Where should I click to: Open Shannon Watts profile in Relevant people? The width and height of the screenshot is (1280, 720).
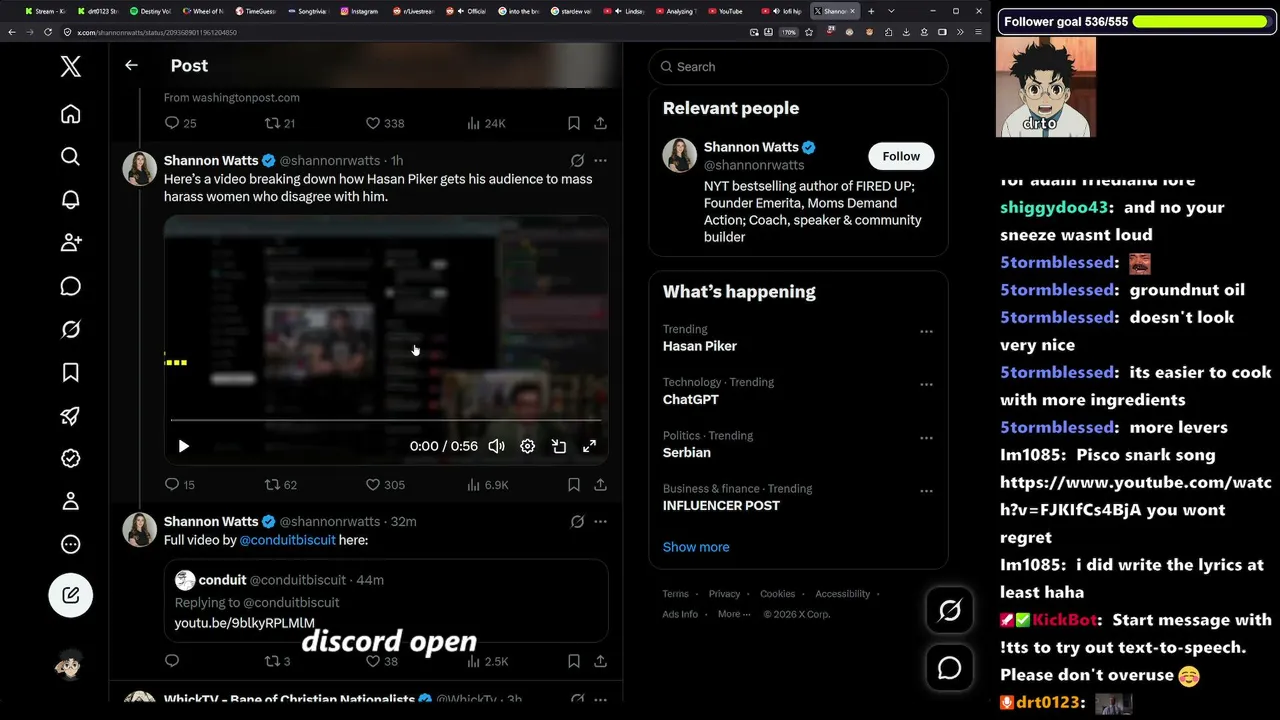coord(751,147)
